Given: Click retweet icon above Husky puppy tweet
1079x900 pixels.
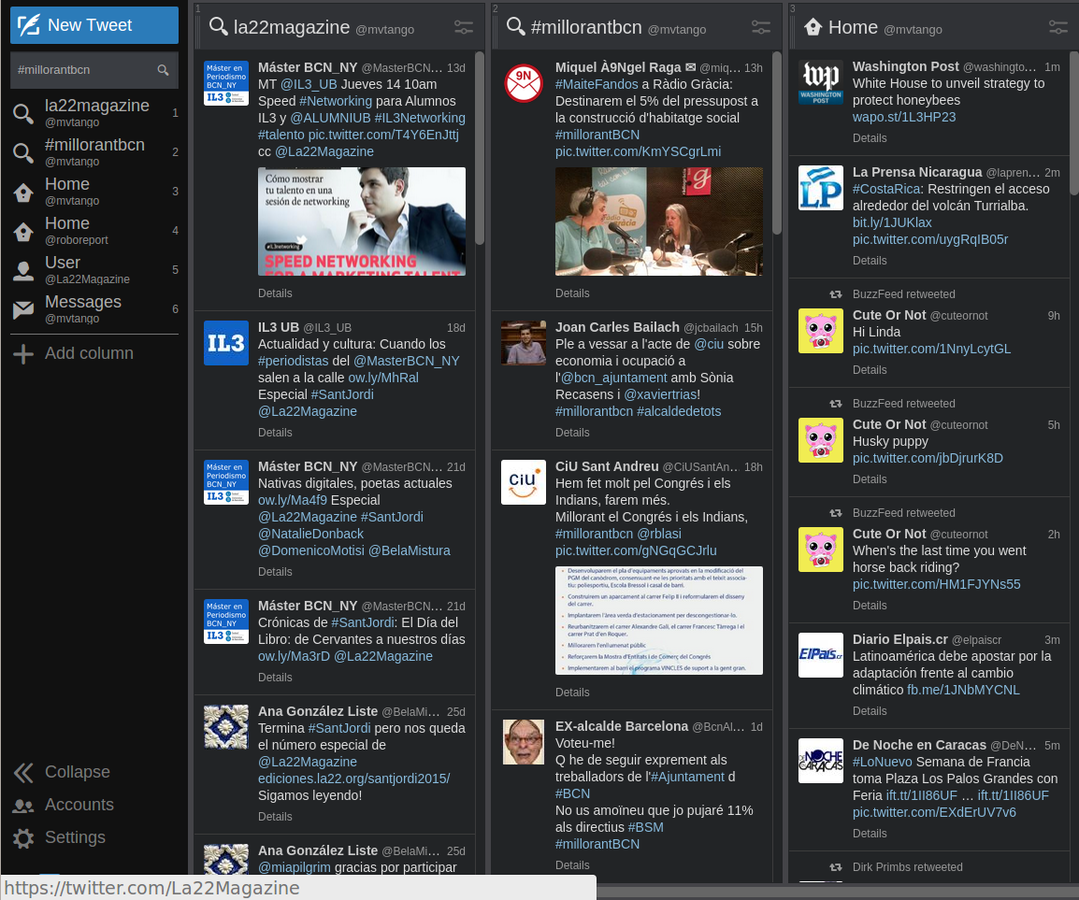Looking at the screenshot, I should coord(836,404).
